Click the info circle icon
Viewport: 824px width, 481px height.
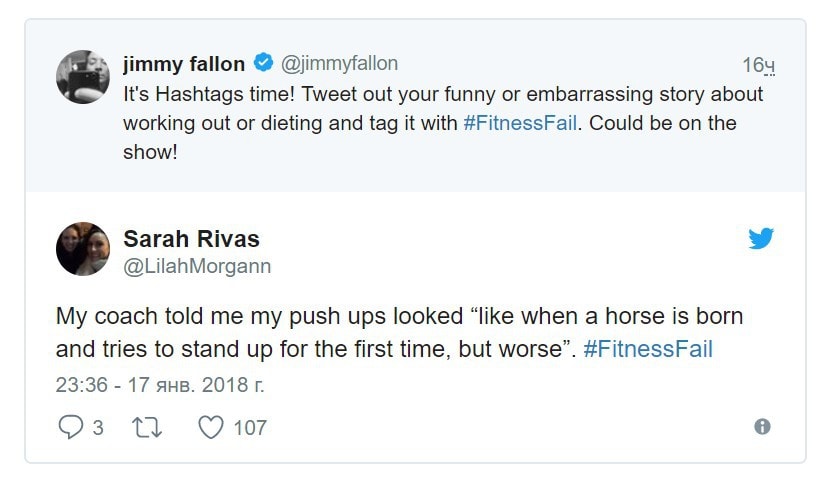pos(762,426)
